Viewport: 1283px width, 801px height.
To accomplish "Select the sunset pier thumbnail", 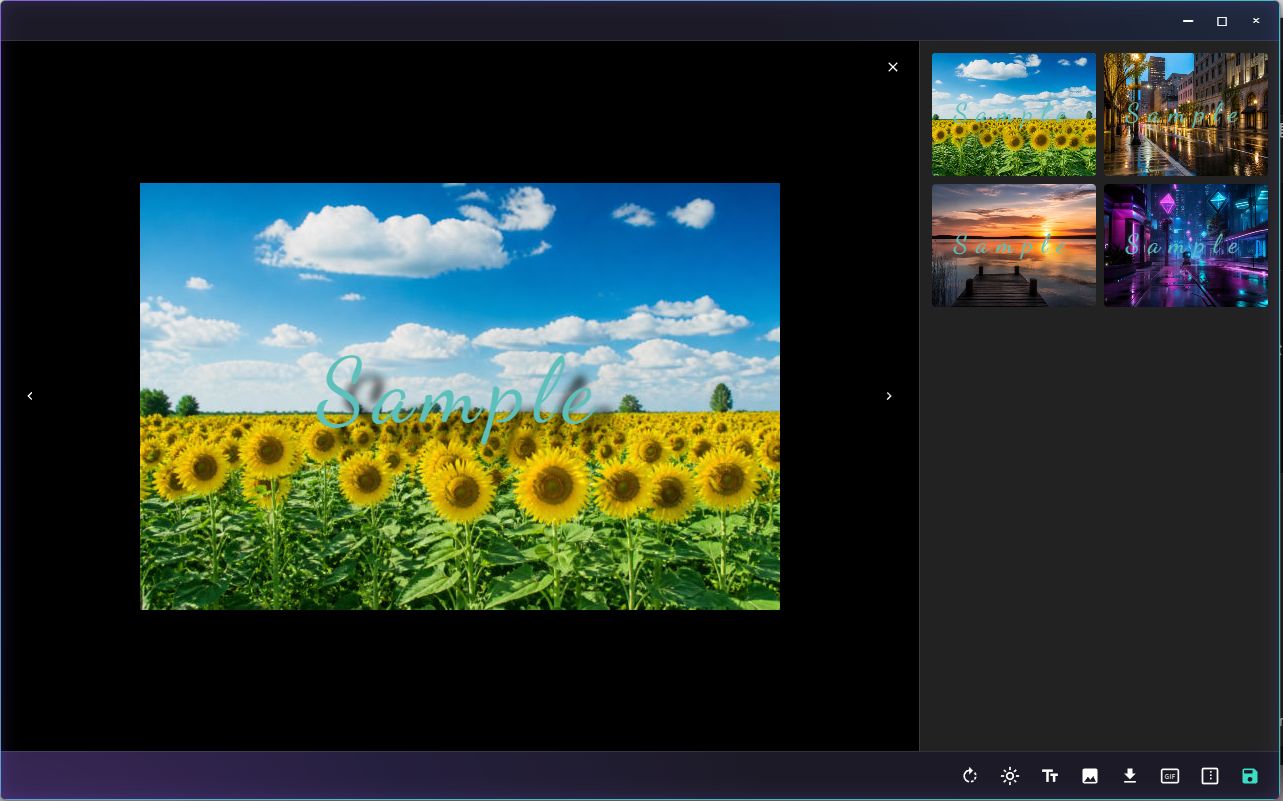I will click(x=1014, y=245).
